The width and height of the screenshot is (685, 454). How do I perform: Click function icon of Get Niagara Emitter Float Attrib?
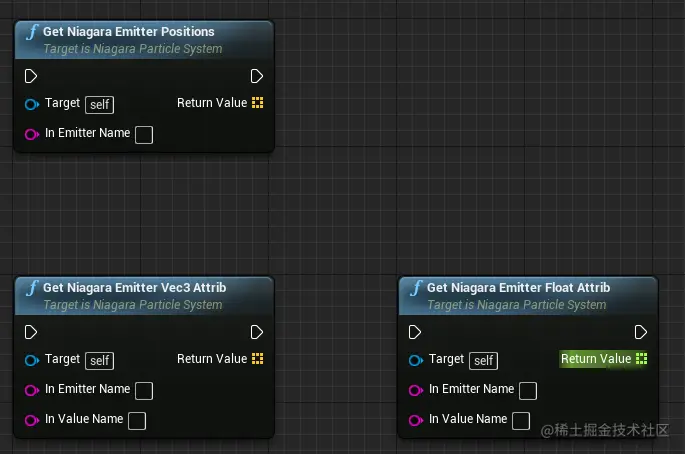[x=415, y=288]
